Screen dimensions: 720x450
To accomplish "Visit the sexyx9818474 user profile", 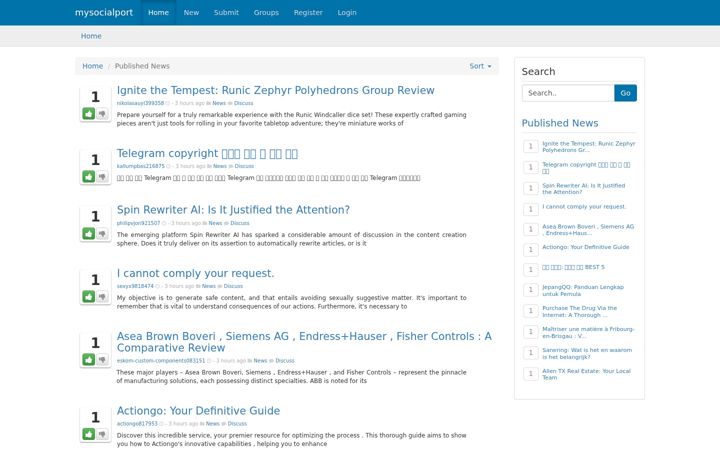I will (135, 286).
